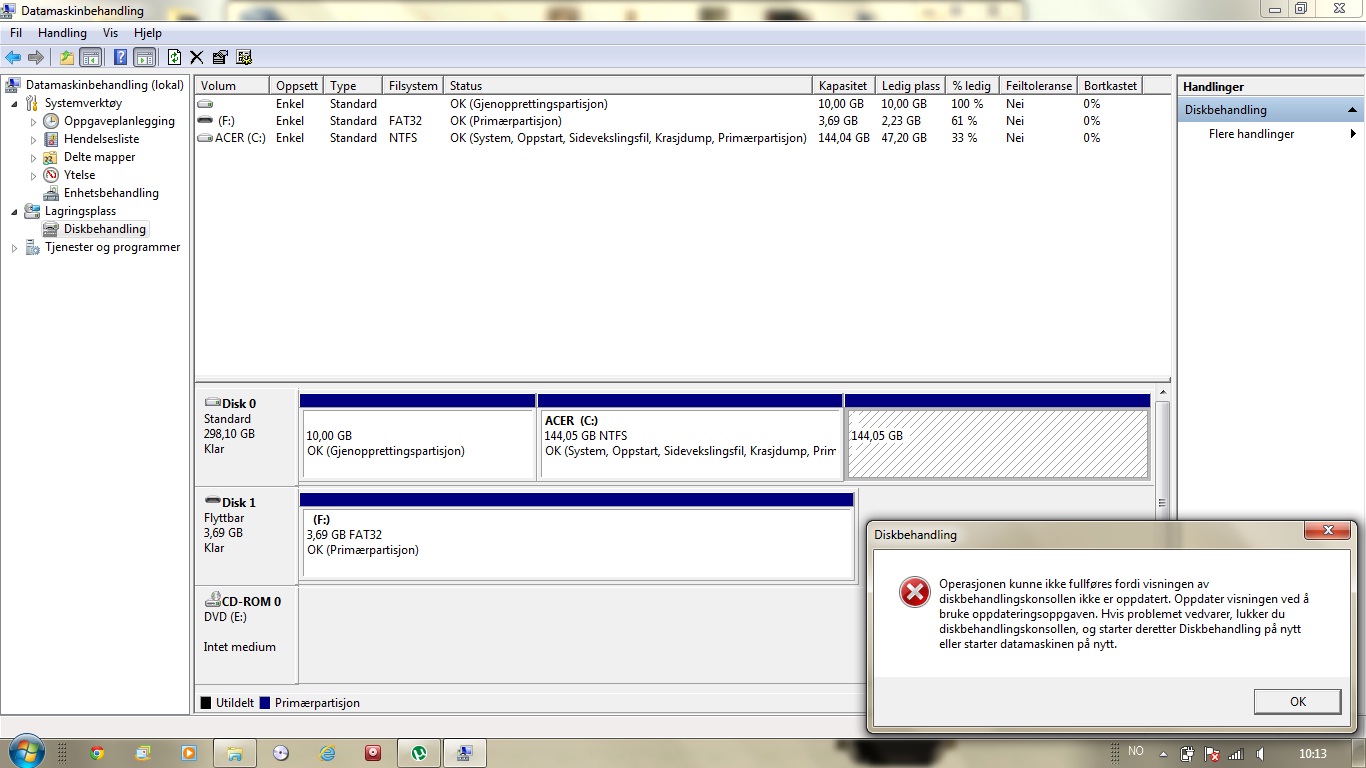The height and width of the screenshot is (768, 1366).
Task: Select the (F:) FAT32 volume row
Action: 683,121
